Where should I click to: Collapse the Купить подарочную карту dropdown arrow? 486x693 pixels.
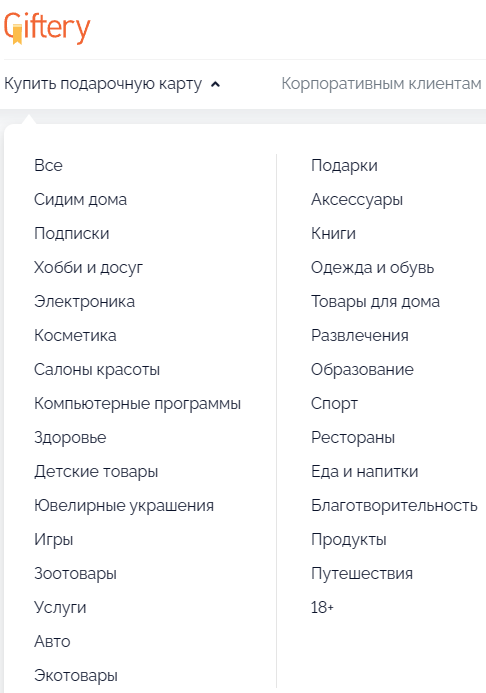click(x=215, y=84)
